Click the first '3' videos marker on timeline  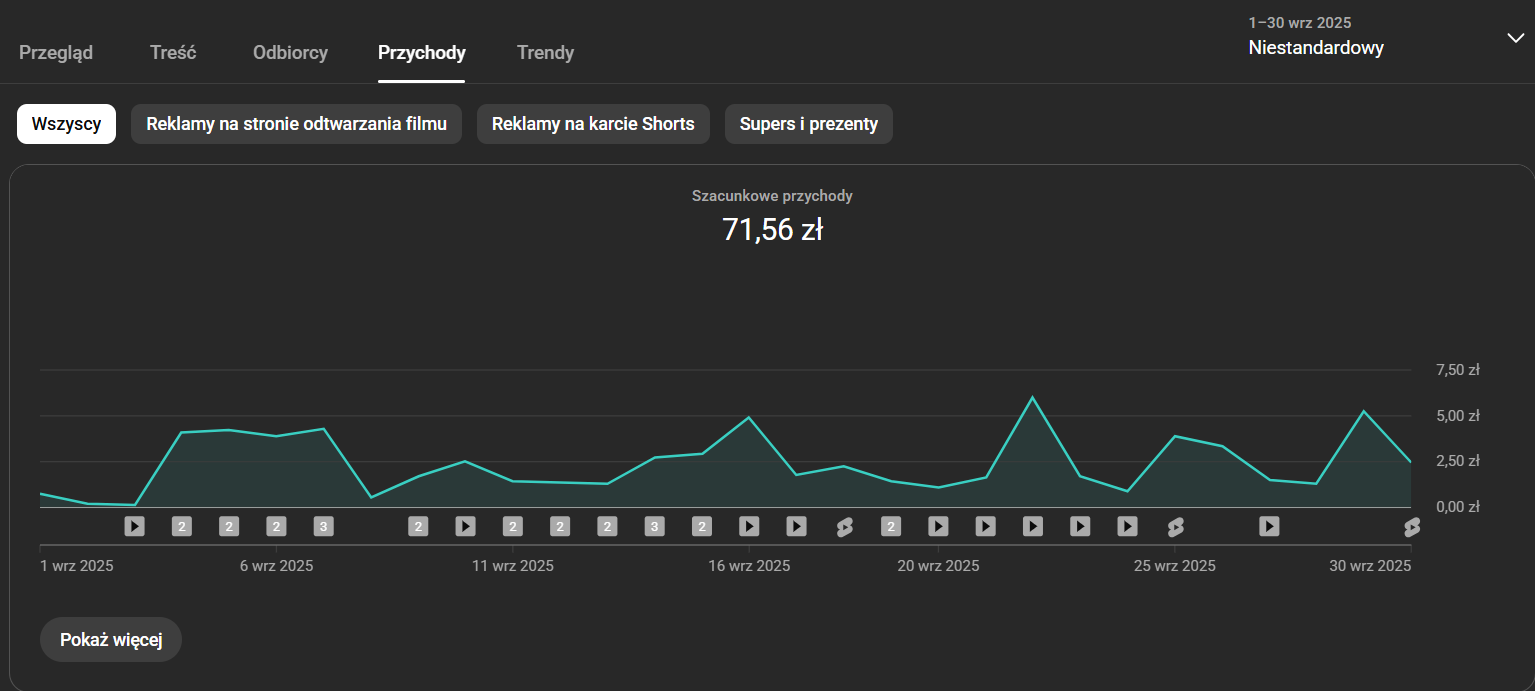[323, 526]
